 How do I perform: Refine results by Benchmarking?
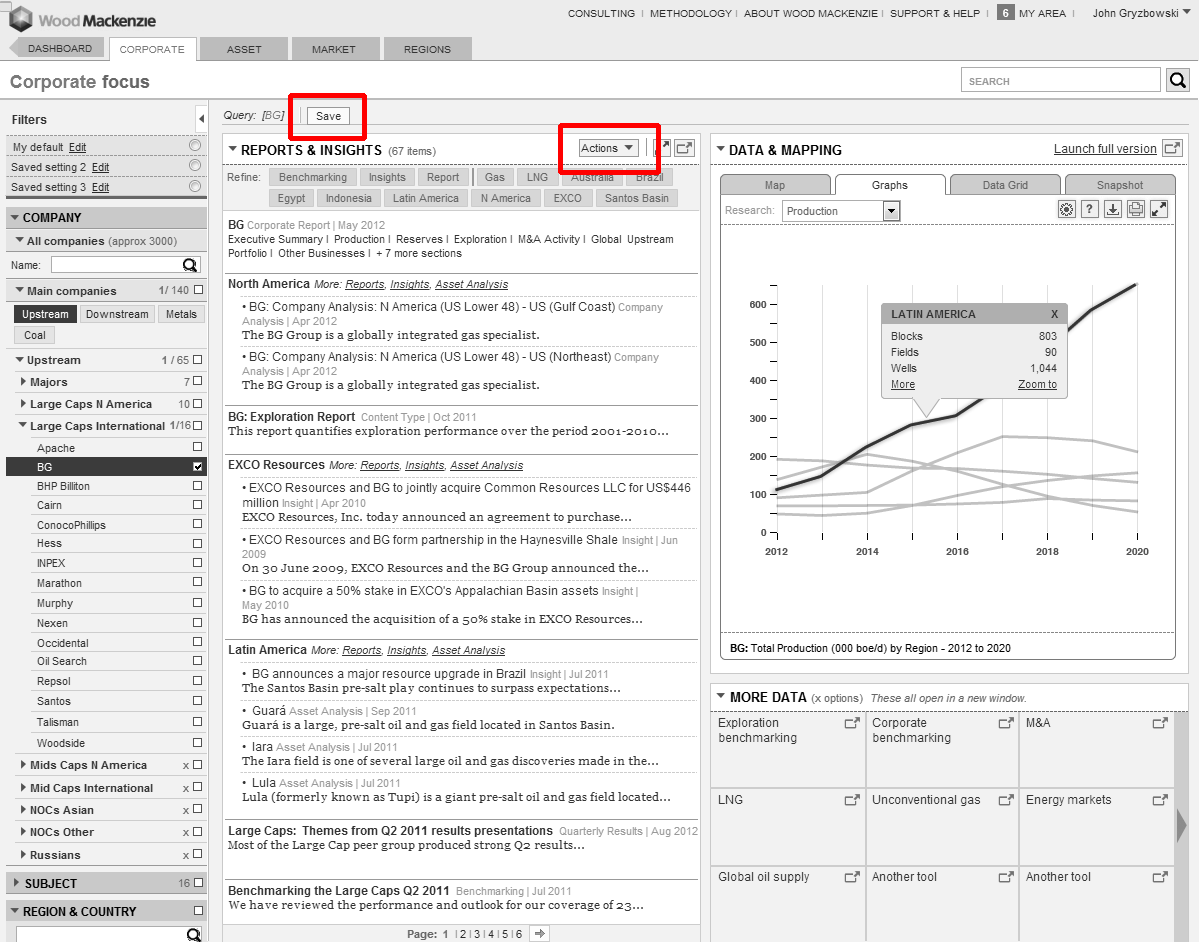coord(313,177)
